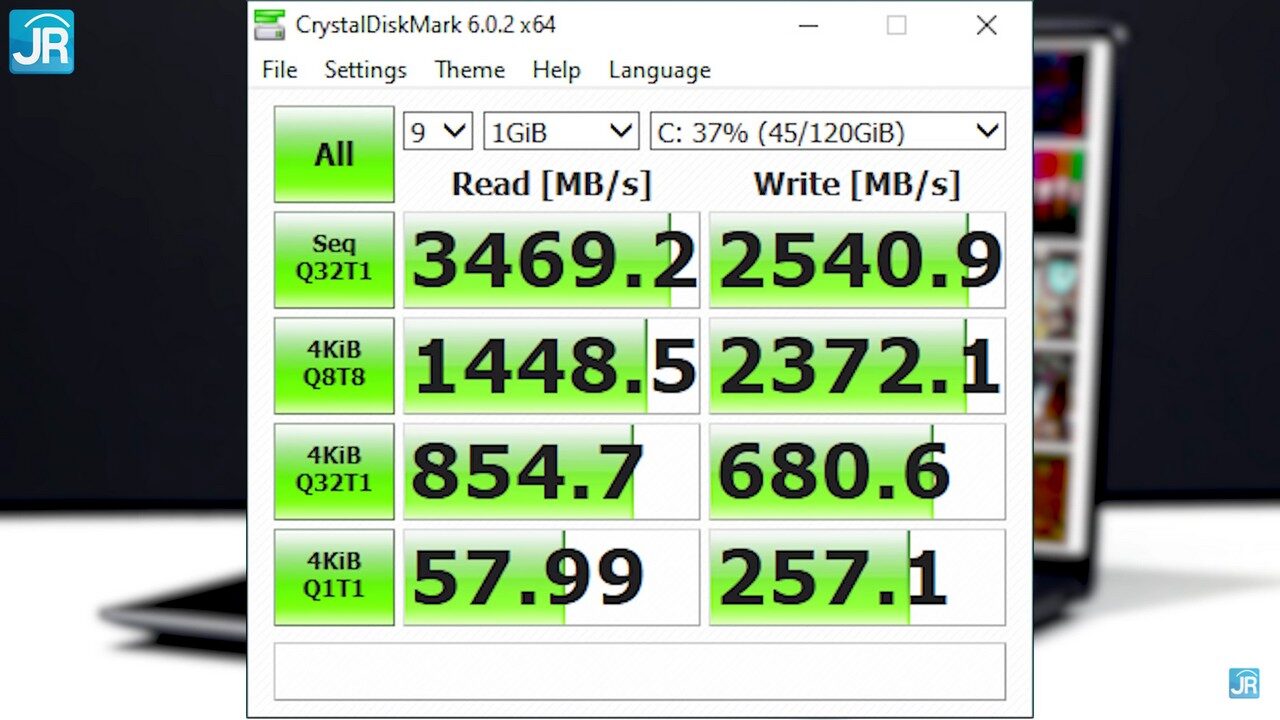Screen dimensions: 1280x720
Task: Maximize the CrystalDiskMark window
Action: click(x=897, y=26)
